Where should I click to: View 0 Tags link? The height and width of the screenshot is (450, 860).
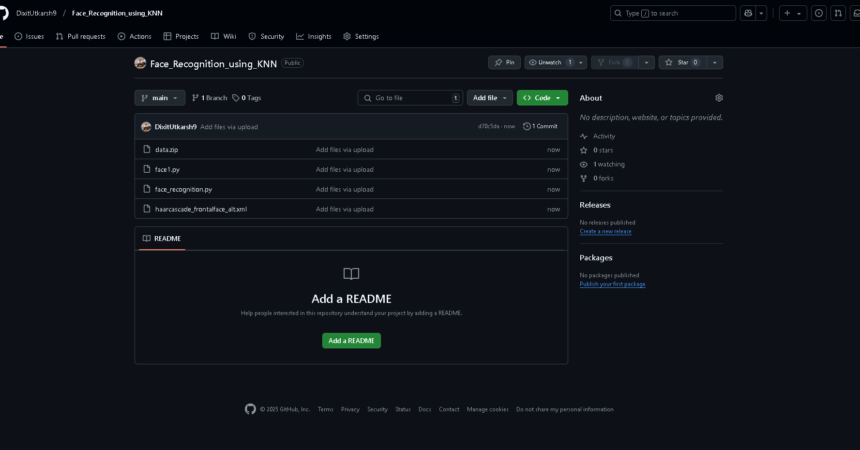(x=246, y=98)
